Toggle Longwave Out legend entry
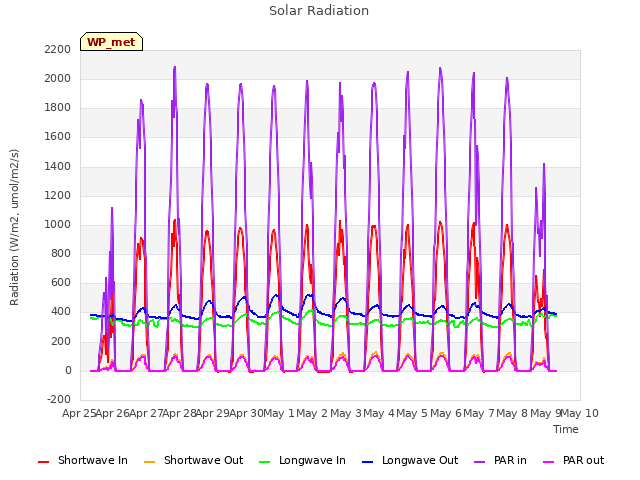640x480 pixels. pos(410,460)
